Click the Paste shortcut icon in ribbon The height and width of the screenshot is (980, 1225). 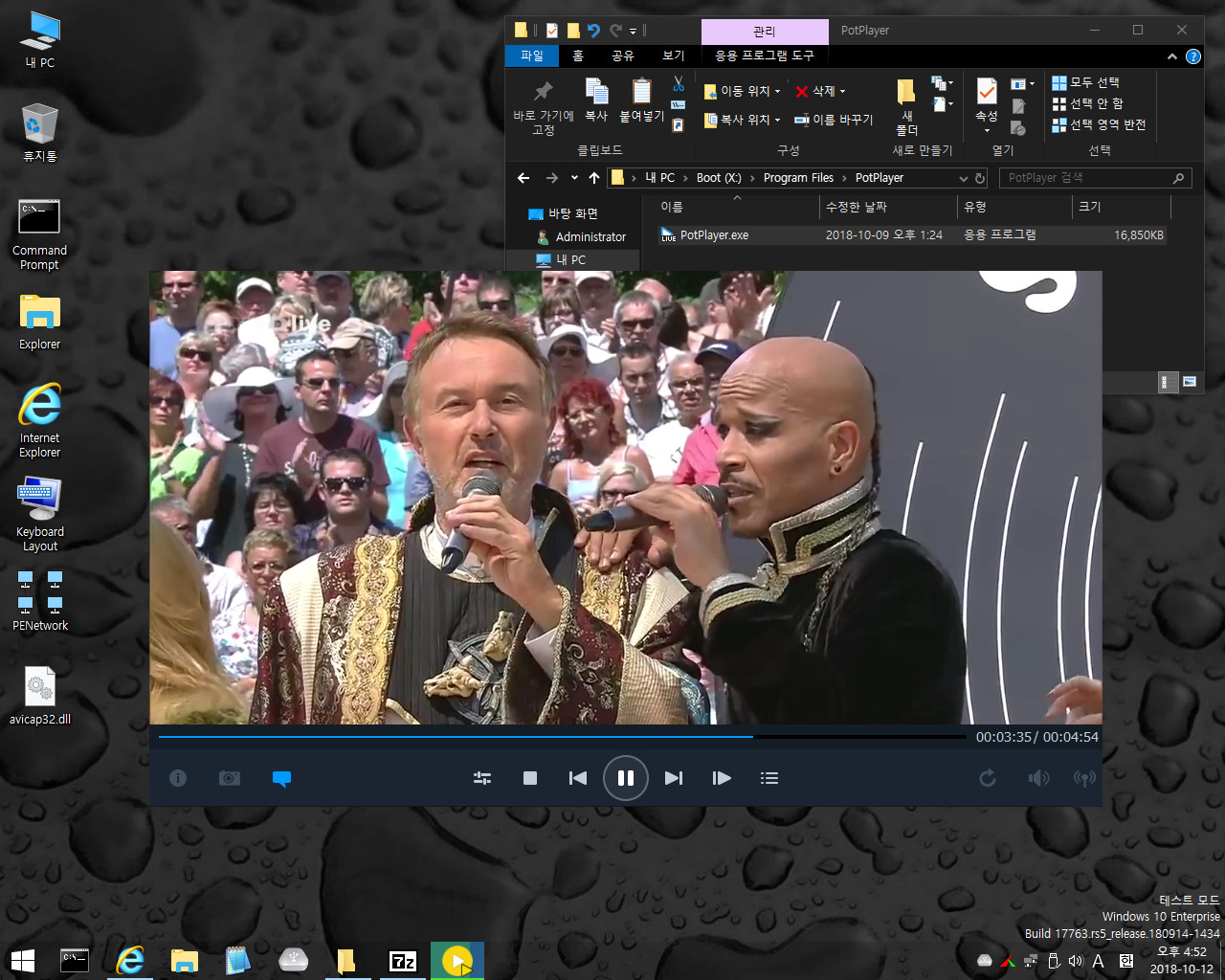pos(679,125)
